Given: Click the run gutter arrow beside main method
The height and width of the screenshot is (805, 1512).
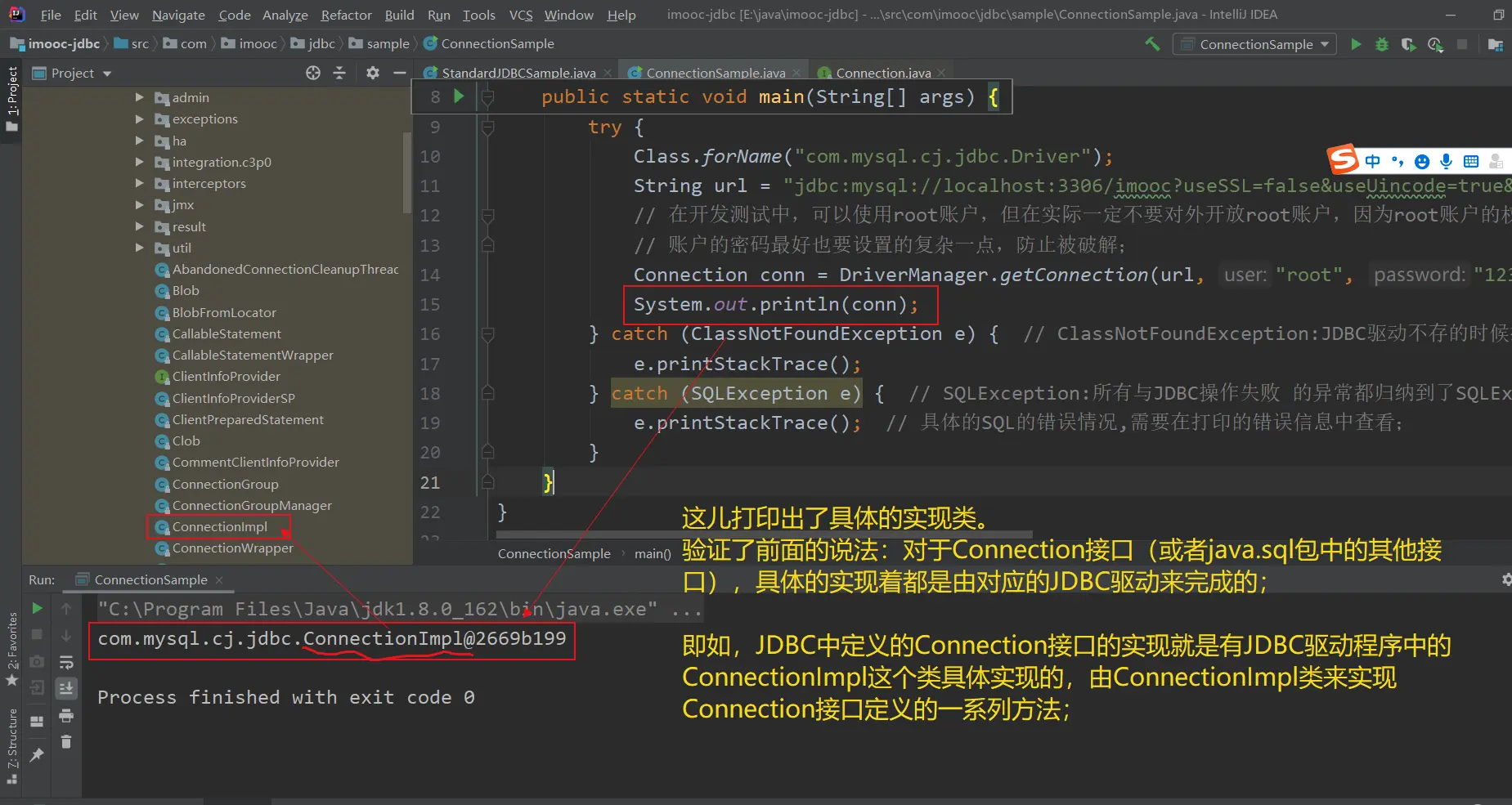Looking at the screenshot, I should pos(459,96).
